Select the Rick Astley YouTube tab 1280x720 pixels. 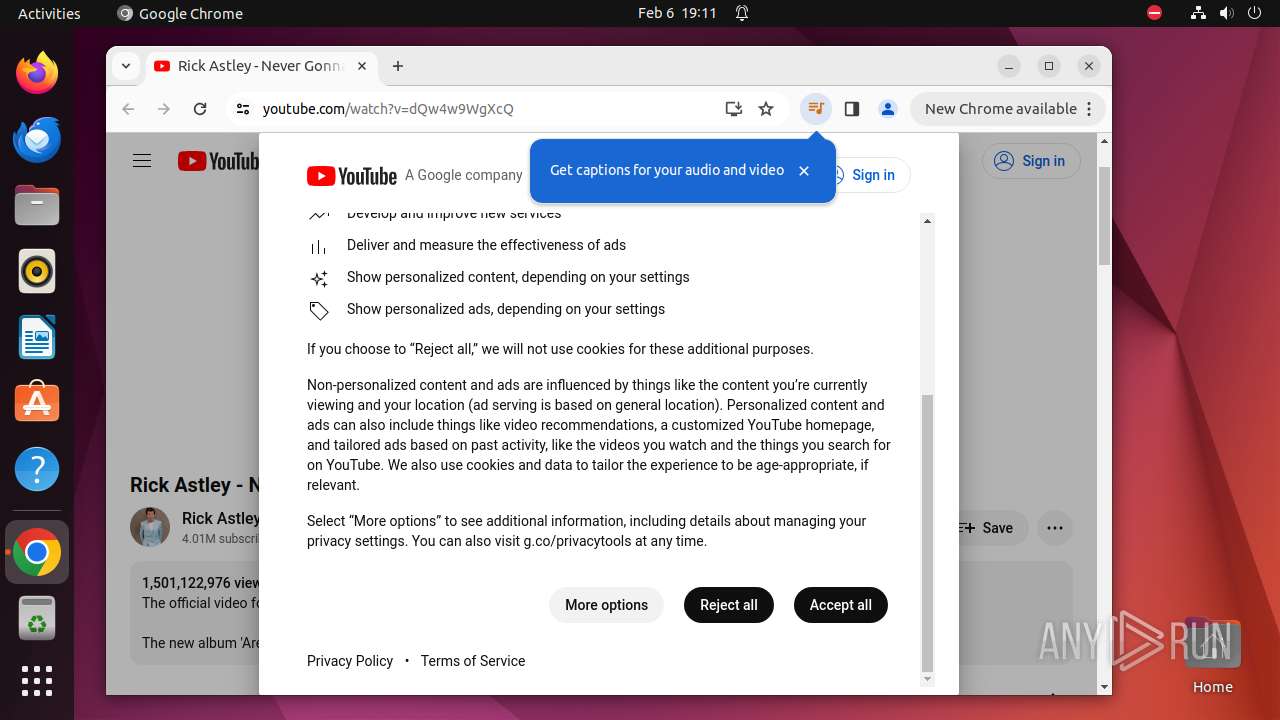[x=260, y=66]
